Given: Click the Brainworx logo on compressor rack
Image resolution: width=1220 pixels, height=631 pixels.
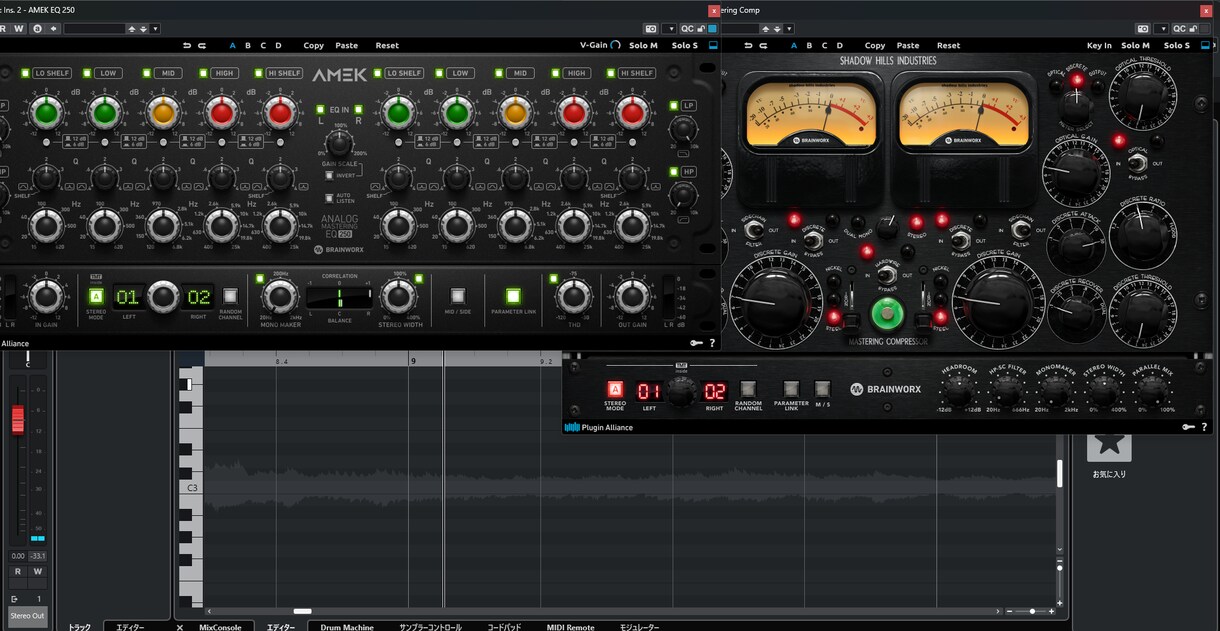Looking at the screenshot, I should 884,389.
